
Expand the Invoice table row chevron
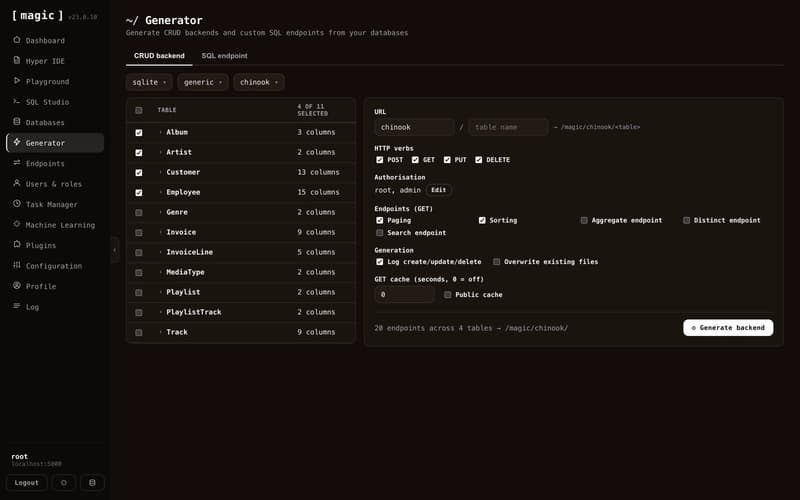point(160,232)
